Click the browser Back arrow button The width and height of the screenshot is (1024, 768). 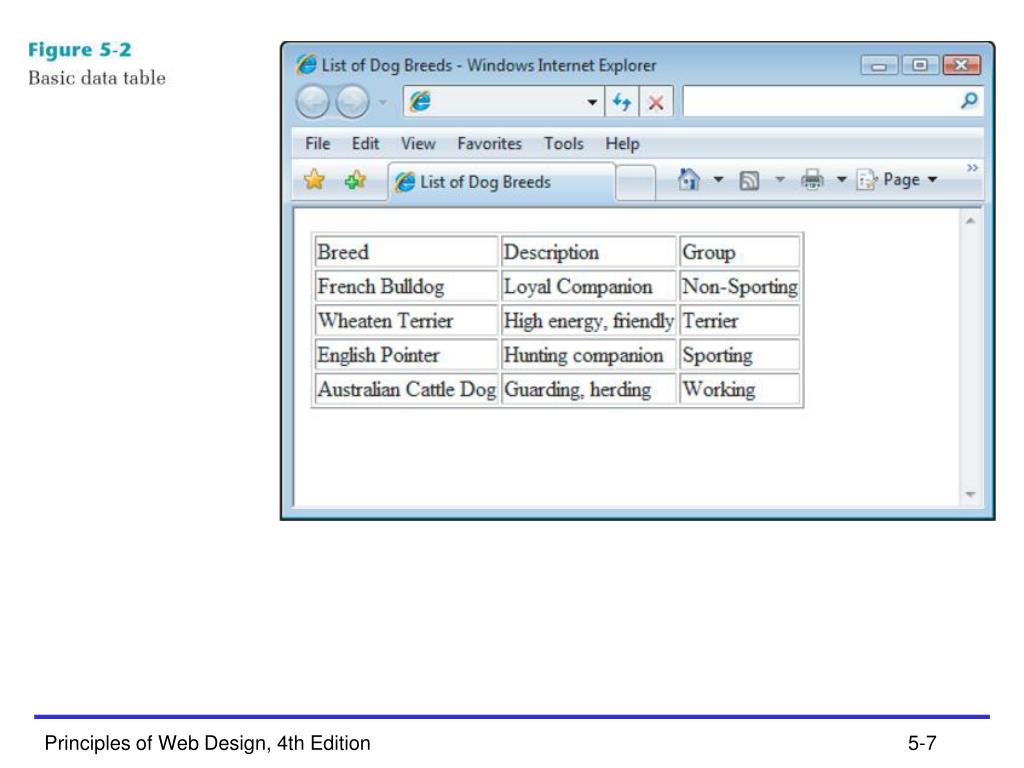tap(313, 103)
